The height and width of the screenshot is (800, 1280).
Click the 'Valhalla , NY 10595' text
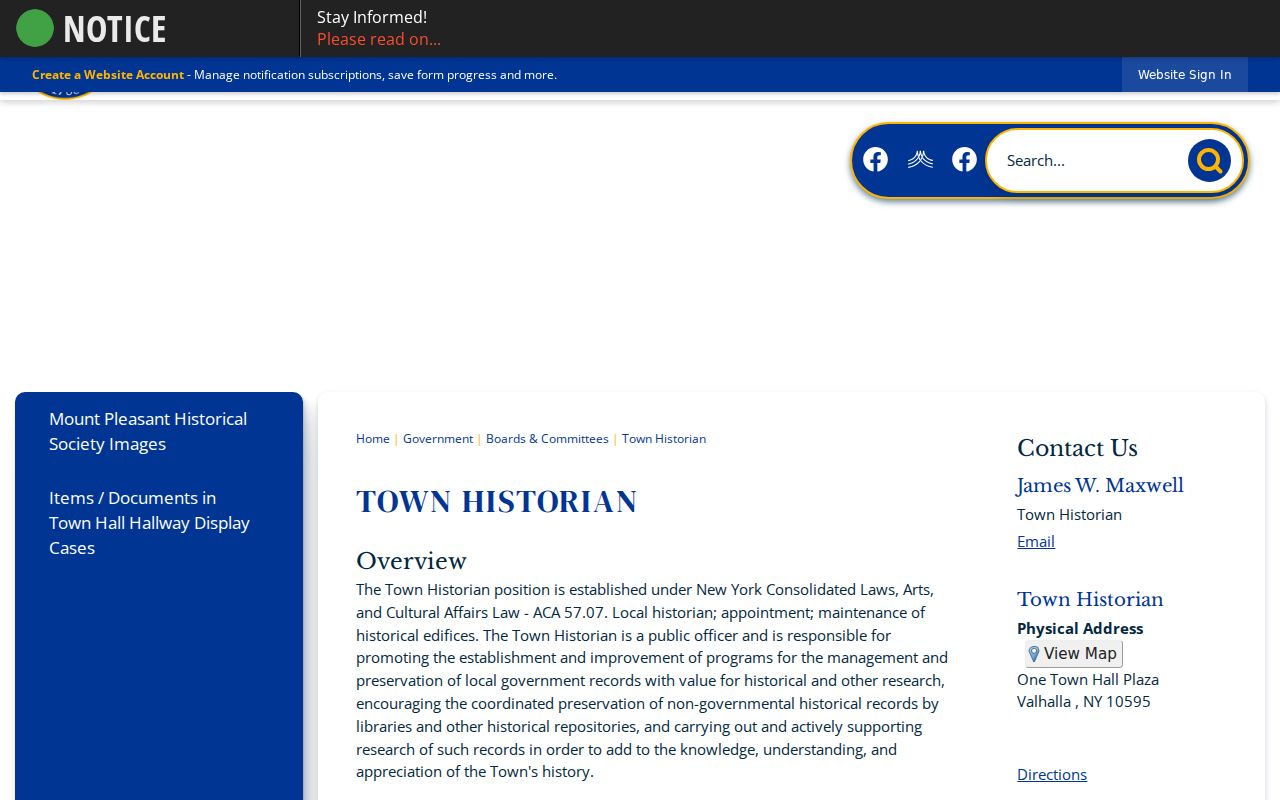(x=1084, y=701)
